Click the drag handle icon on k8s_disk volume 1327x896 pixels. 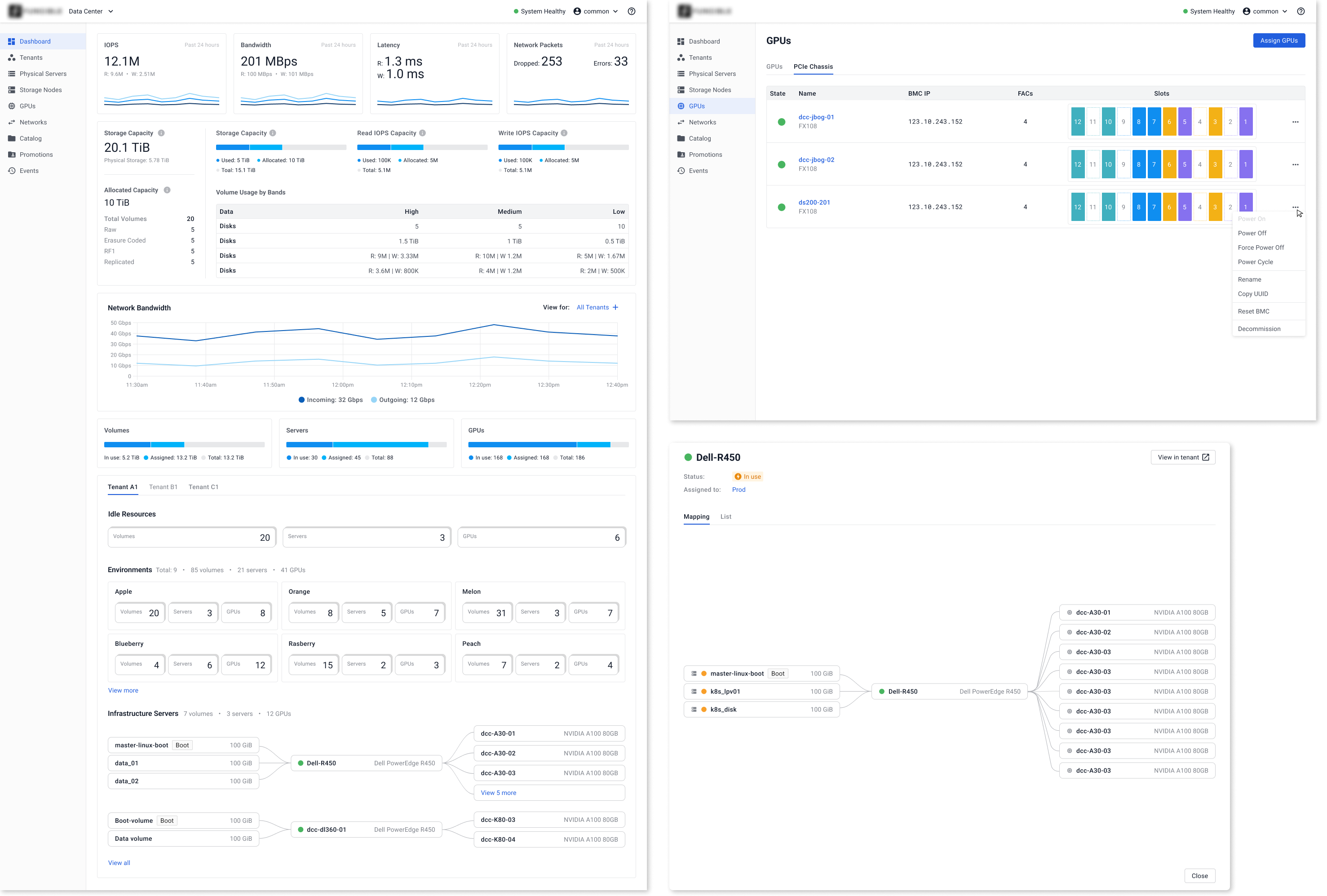(694, 709)
